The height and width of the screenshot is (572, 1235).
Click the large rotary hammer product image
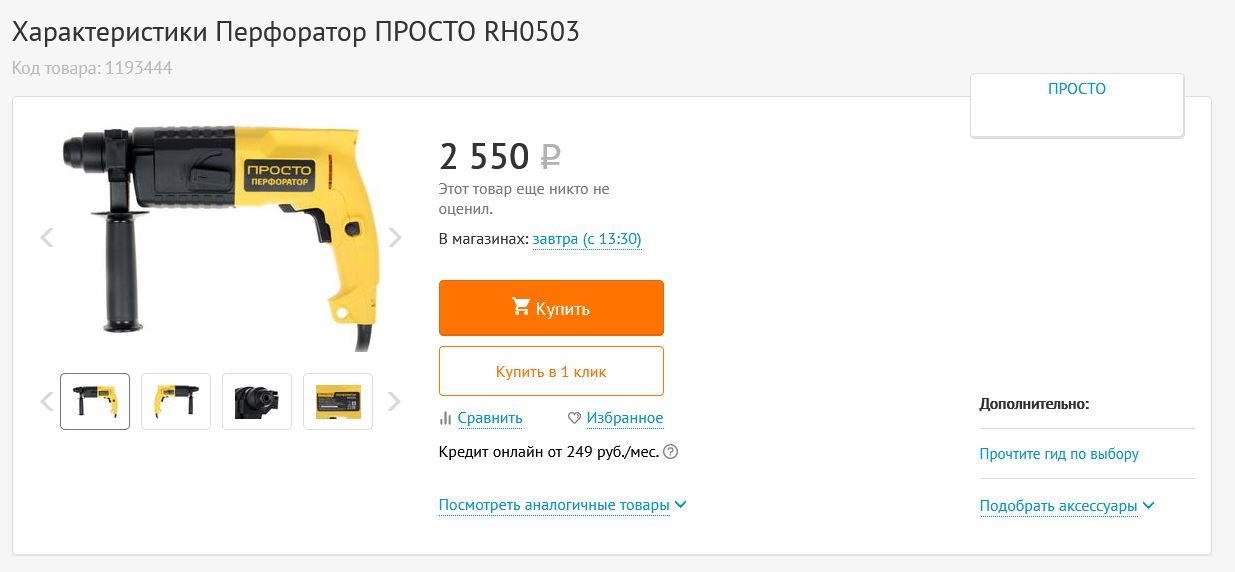click(220, 230)
